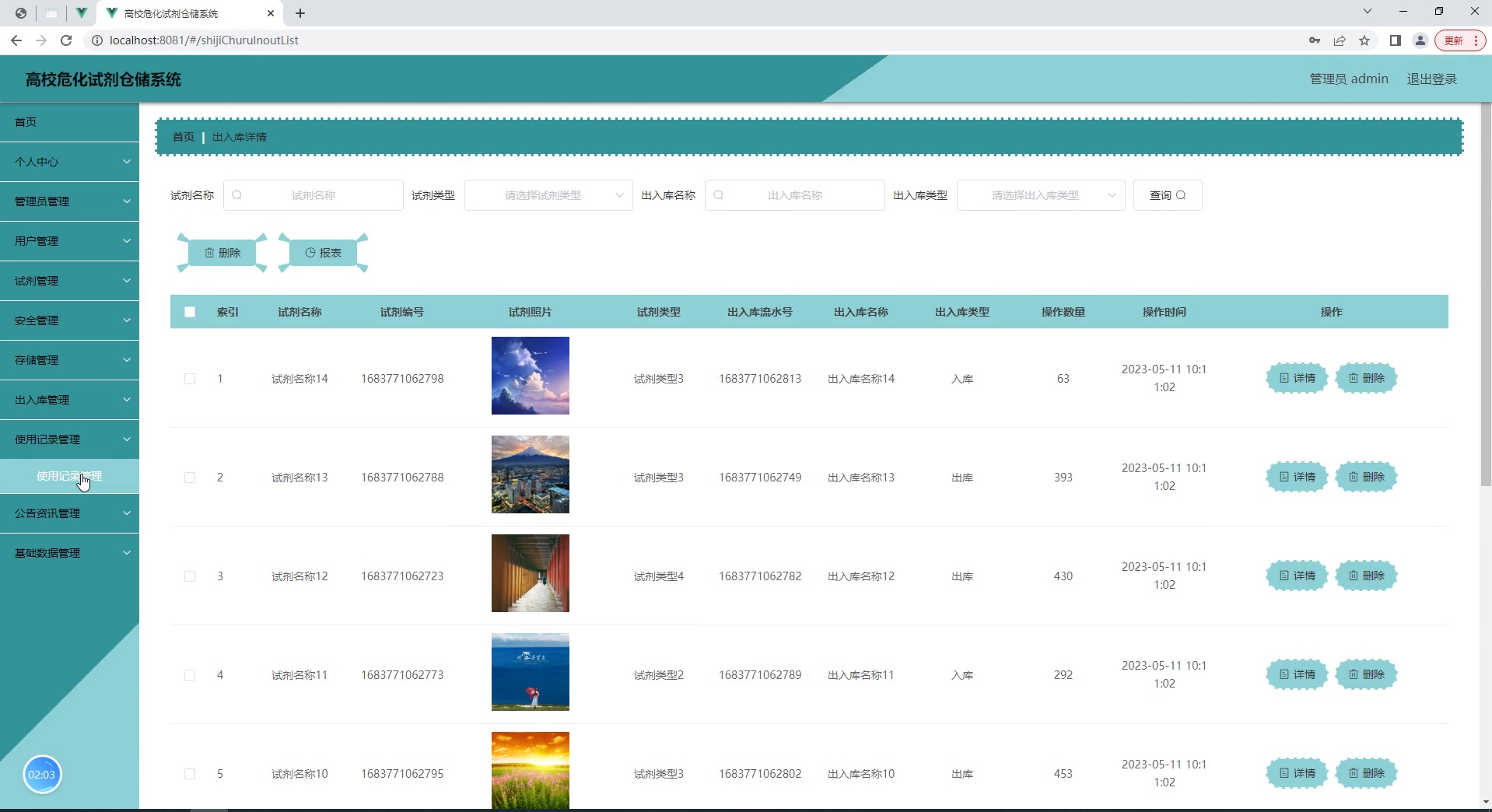The height and width of the screenshot is (812, 1492).
Task: Click the 更新 browser update button
Action: click(1460, 40)
